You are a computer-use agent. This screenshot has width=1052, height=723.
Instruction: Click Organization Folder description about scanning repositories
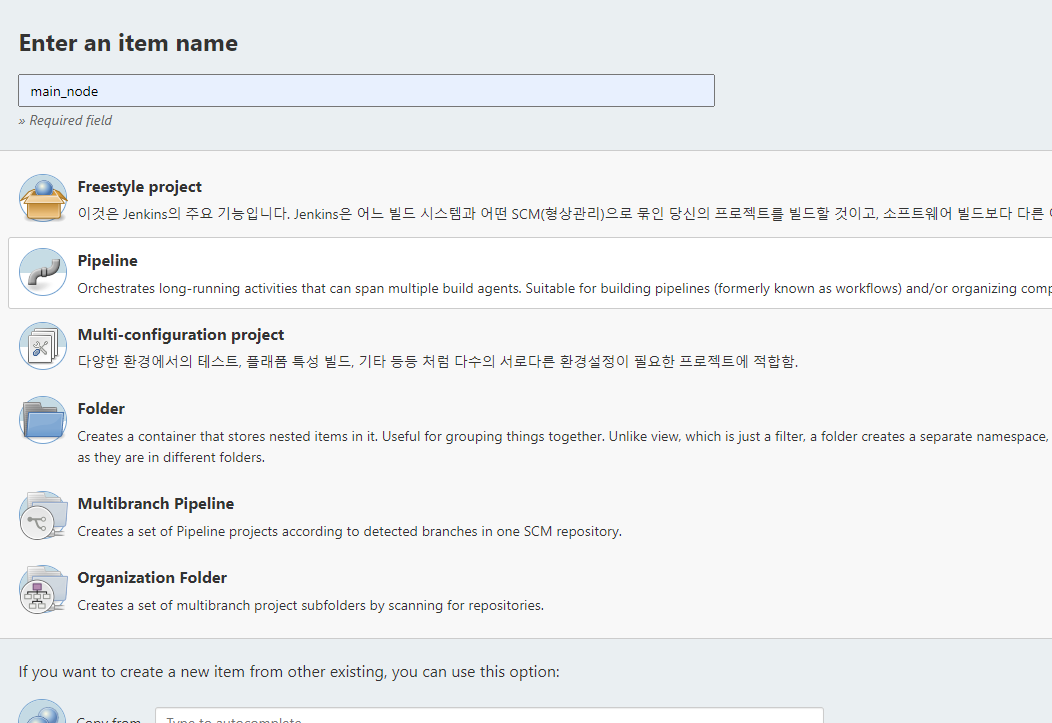[x=311, y=605]
